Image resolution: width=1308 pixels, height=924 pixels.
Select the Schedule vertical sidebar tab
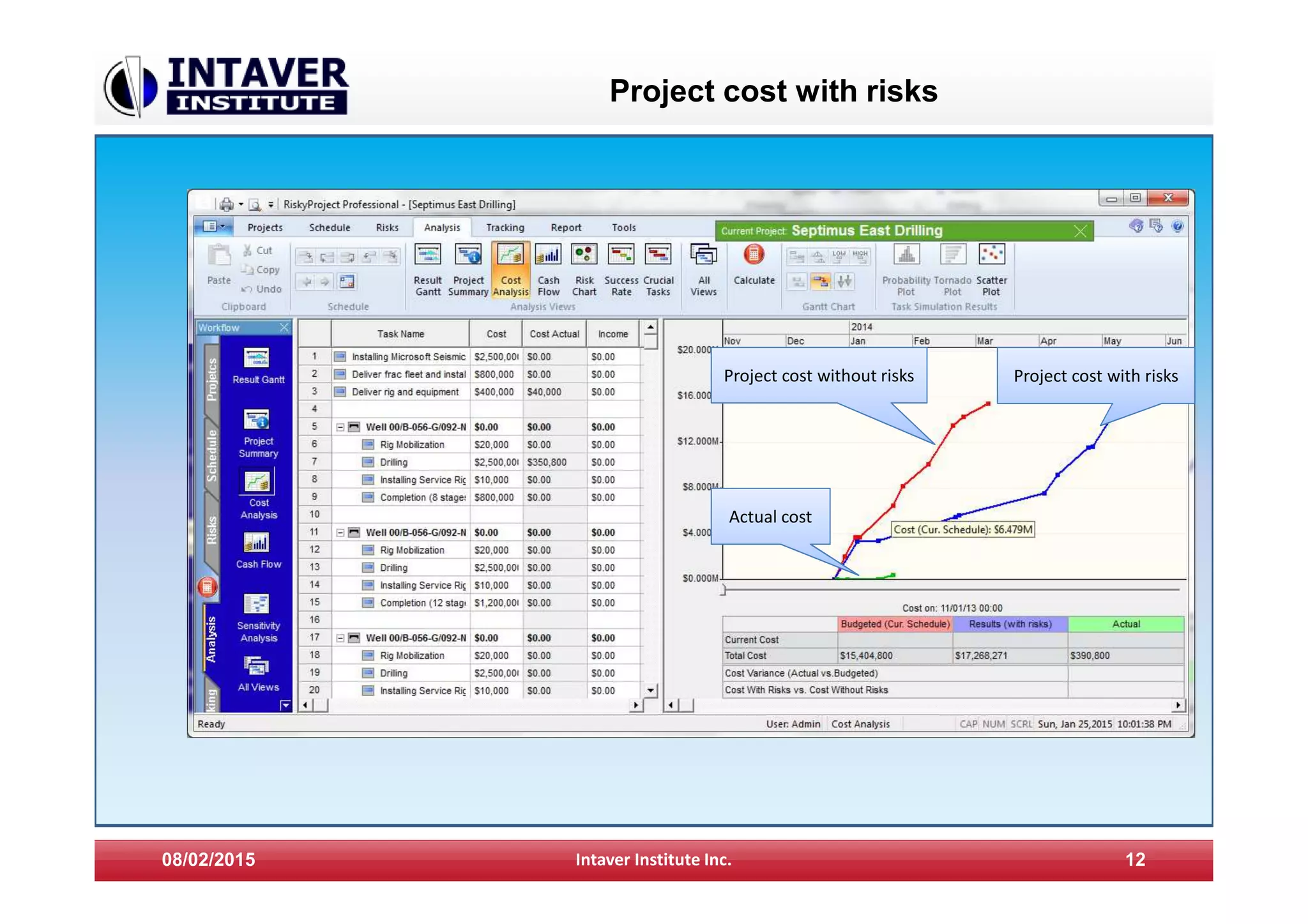(211, 455)
